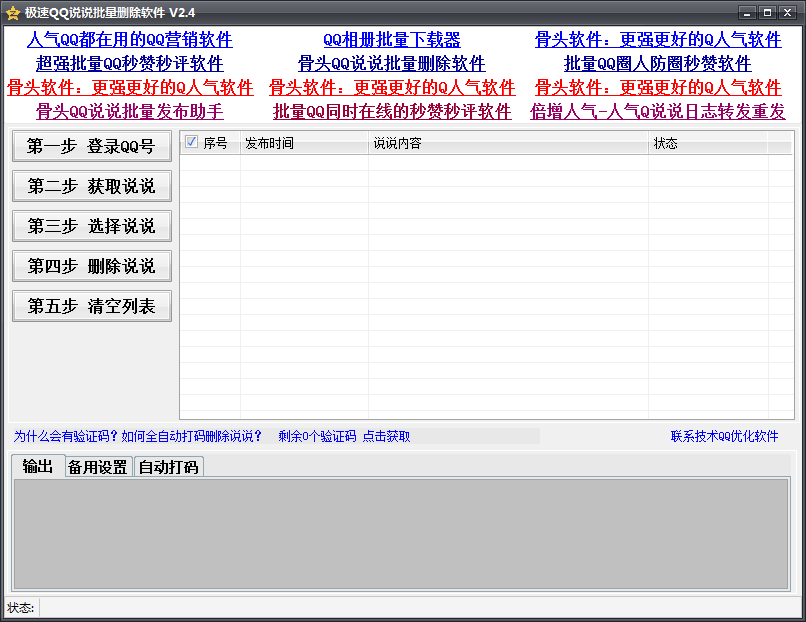Open the QQ相册批量下载器 link
The height and width of the screenshot is (622, 806).
(392, 40)
